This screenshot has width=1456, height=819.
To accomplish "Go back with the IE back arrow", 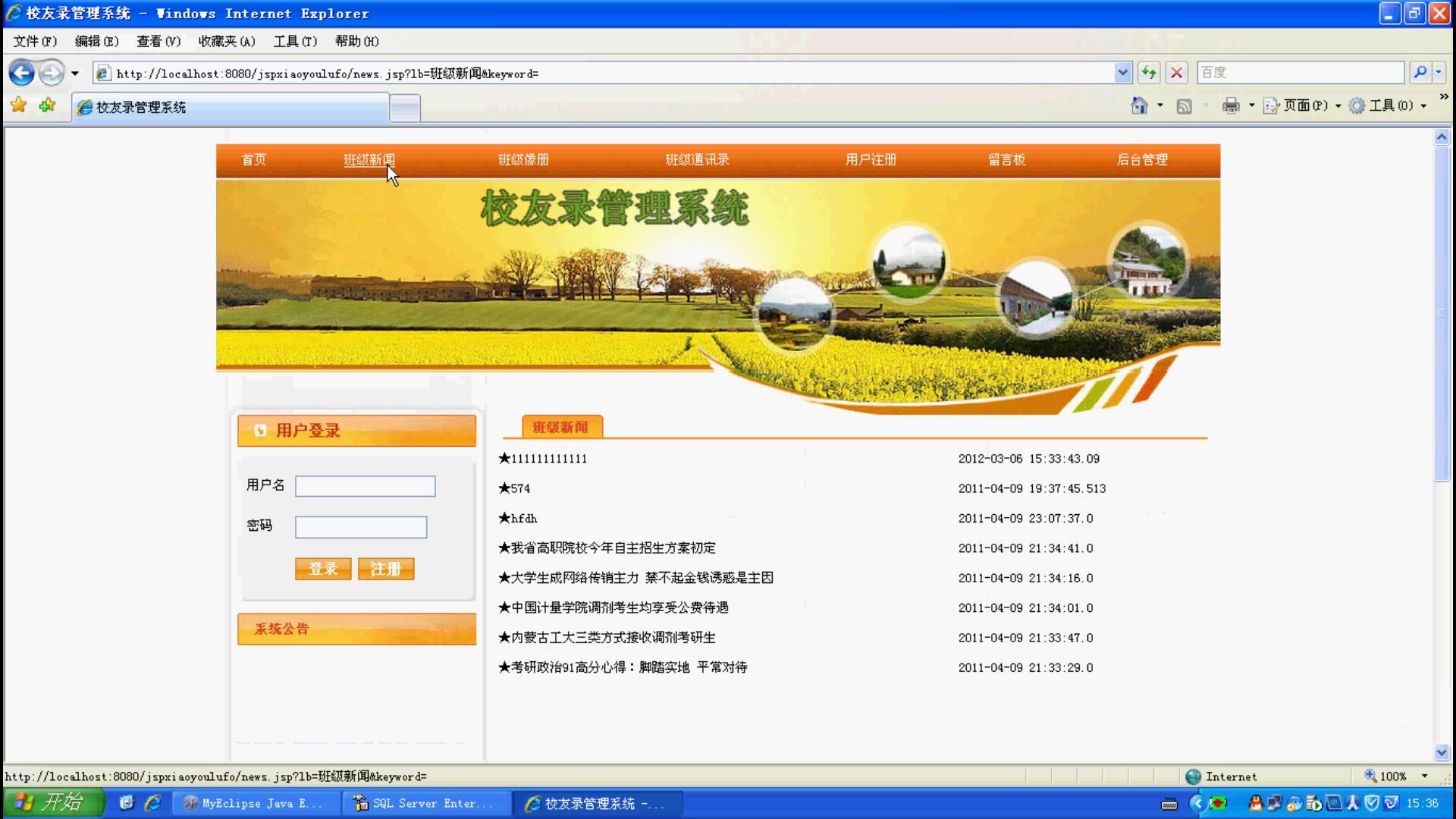I will coord(21,73).
